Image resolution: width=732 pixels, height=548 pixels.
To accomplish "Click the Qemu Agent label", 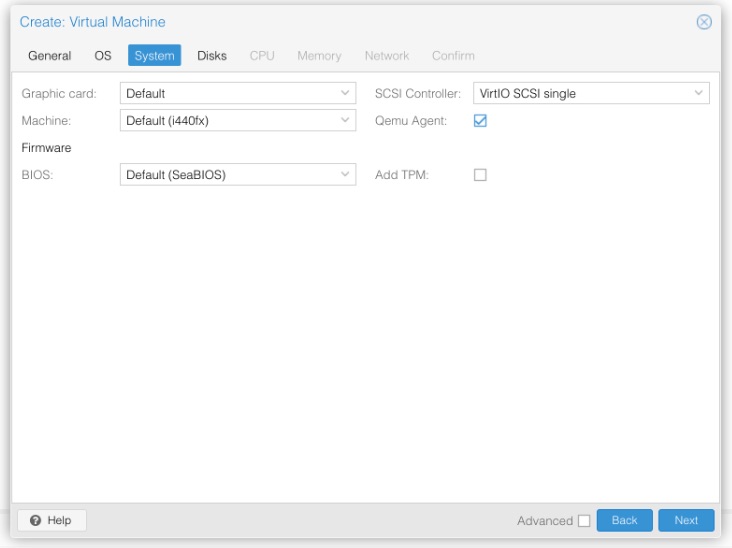I will [x=411, y=121].
